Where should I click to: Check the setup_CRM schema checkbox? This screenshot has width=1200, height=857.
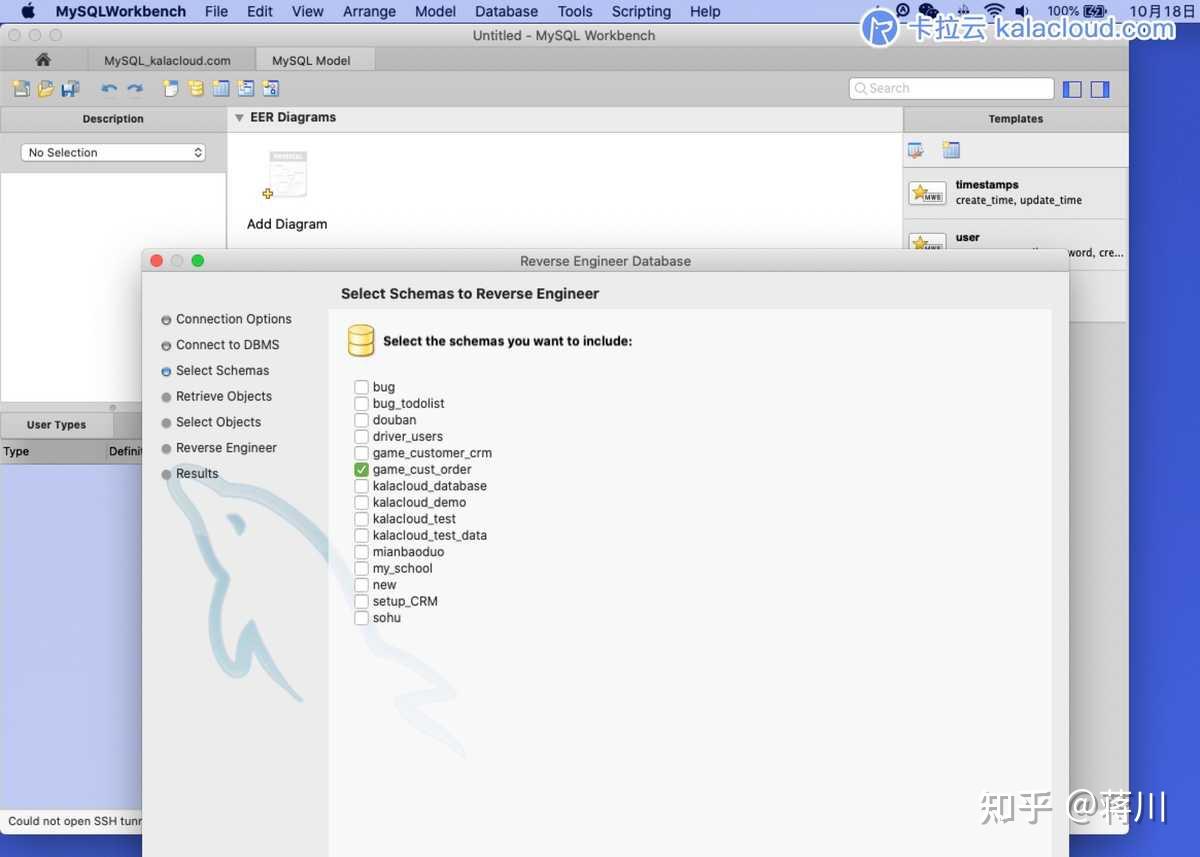361,601
